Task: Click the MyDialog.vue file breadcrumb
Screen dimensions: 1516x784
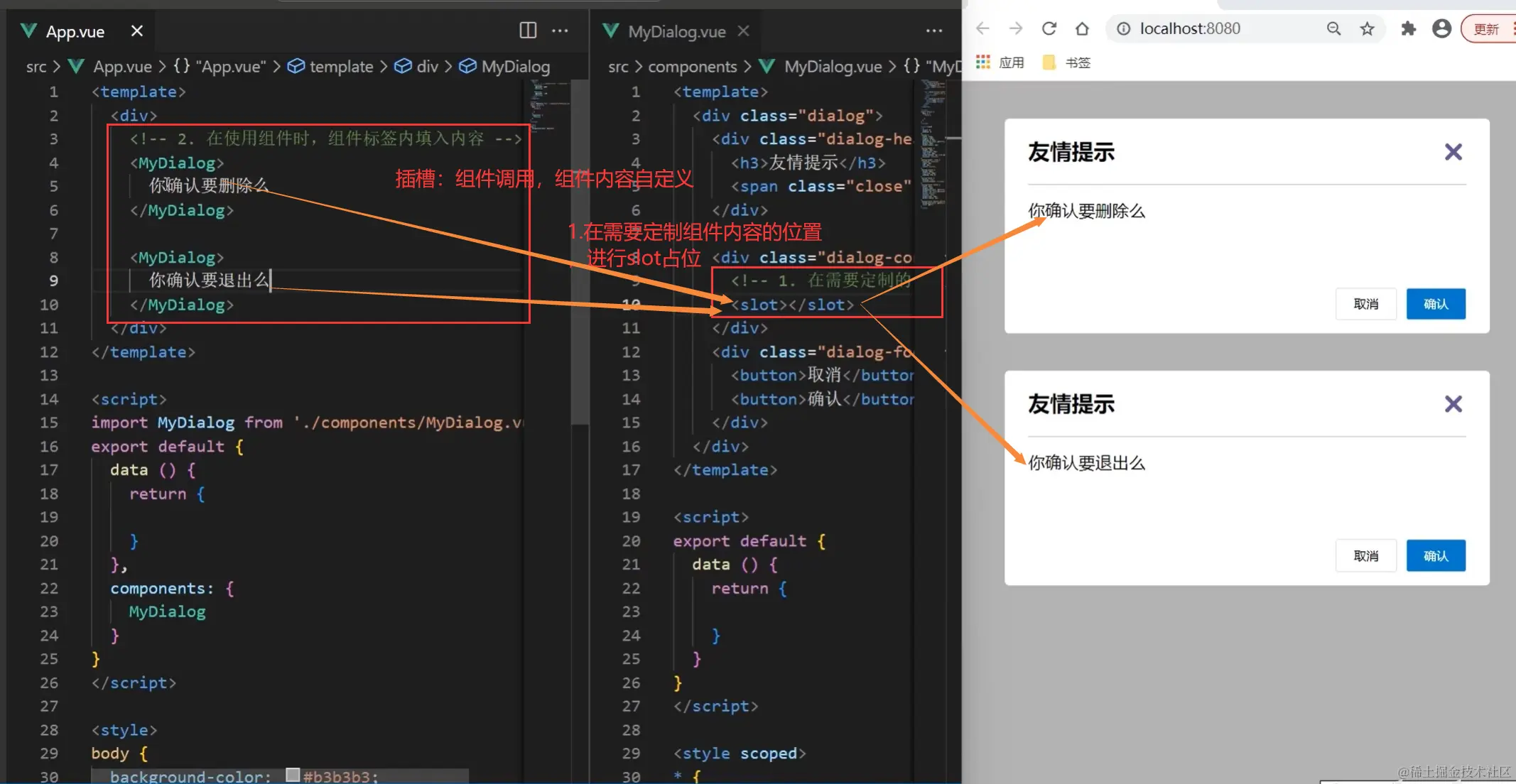Action: [821, 67]
